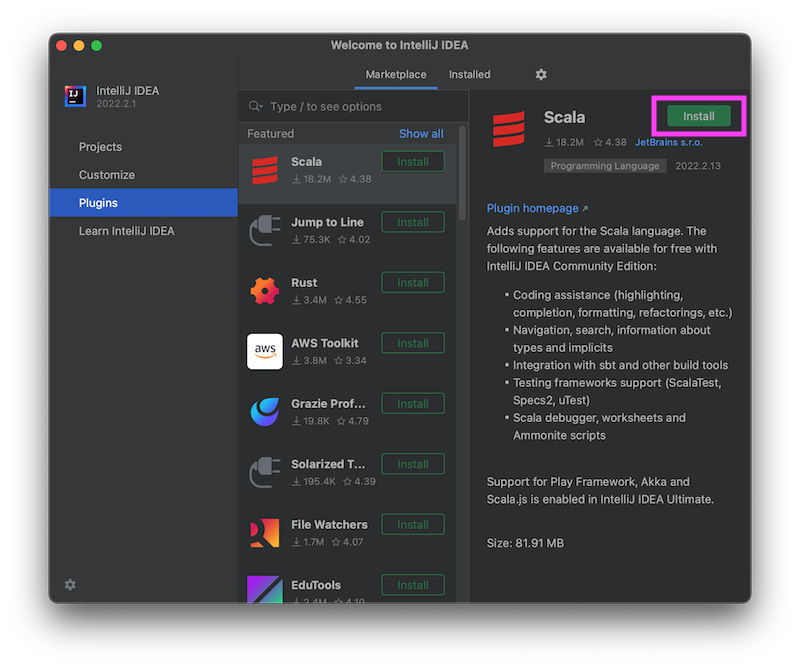The image size is (800, 668).
Task: Select the AWS Toolkit plugin name
Action: [324, 343]
